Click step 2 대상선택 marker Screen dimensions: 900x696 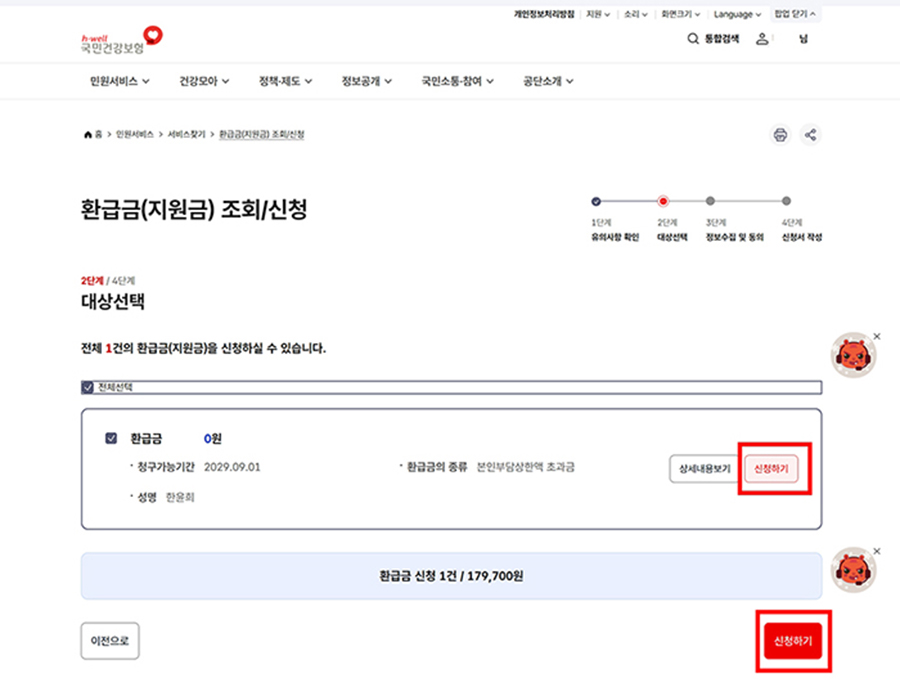point(663,201)
